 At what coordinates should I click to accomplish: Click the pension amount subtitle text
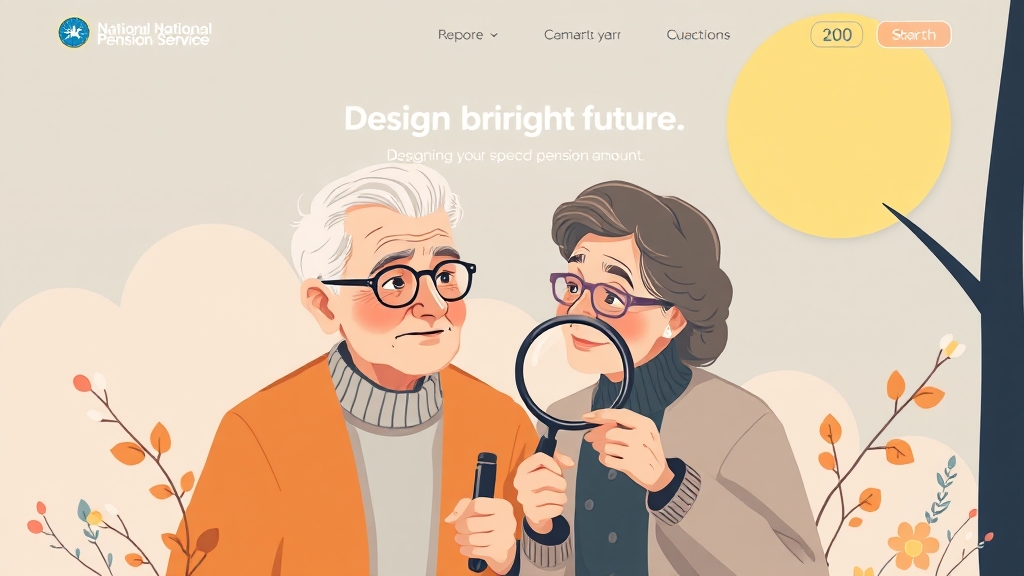click(515, 155)
